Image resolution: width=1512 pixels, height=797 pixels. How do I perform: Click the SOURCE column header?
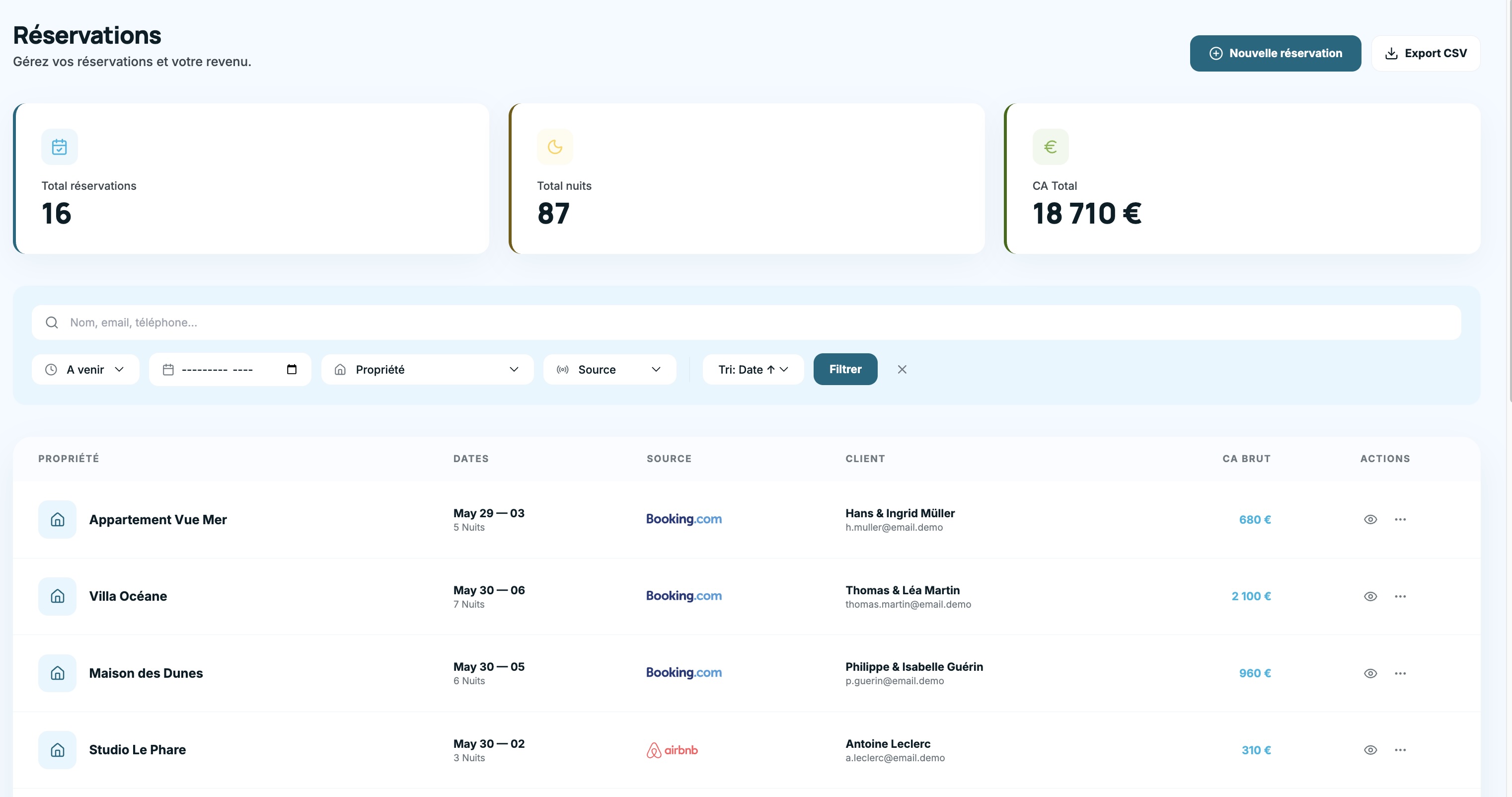[x=669, y=459]
